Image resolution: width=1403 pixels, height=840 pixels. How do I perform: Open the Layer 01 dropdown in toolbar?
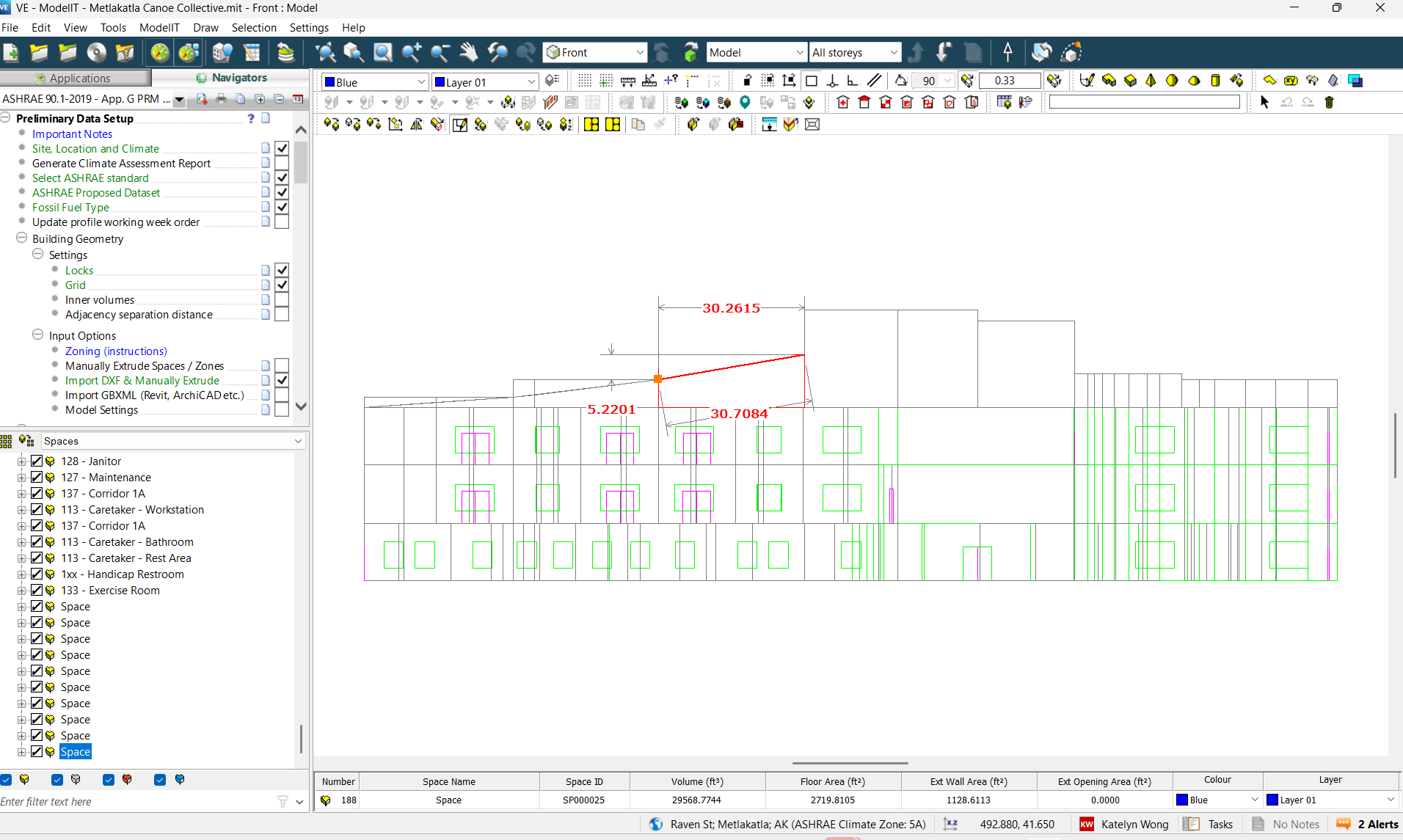[485, 82]
